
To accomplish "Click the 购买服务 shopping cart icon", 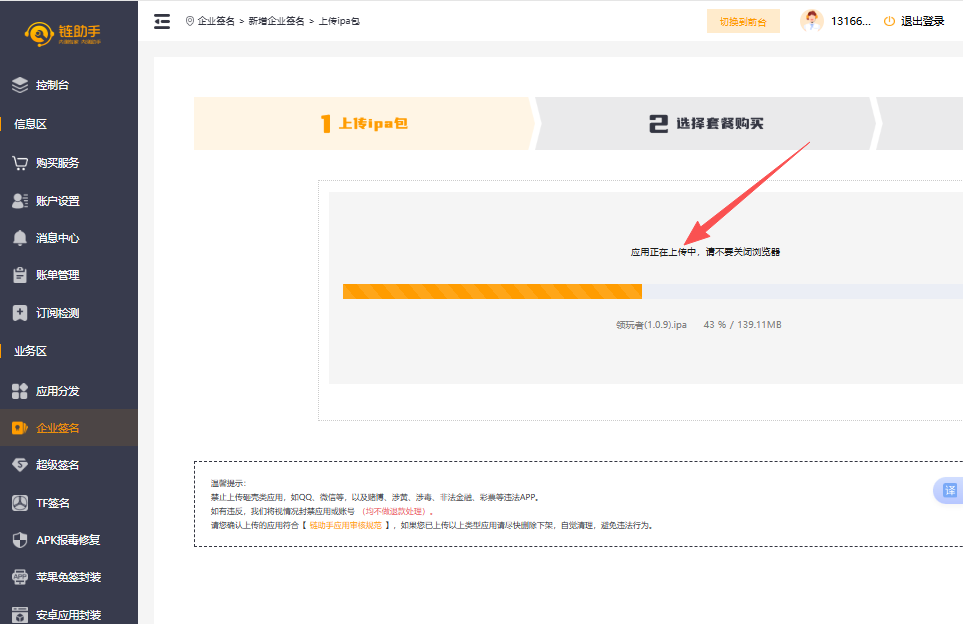I will click(x=20, y=163).
